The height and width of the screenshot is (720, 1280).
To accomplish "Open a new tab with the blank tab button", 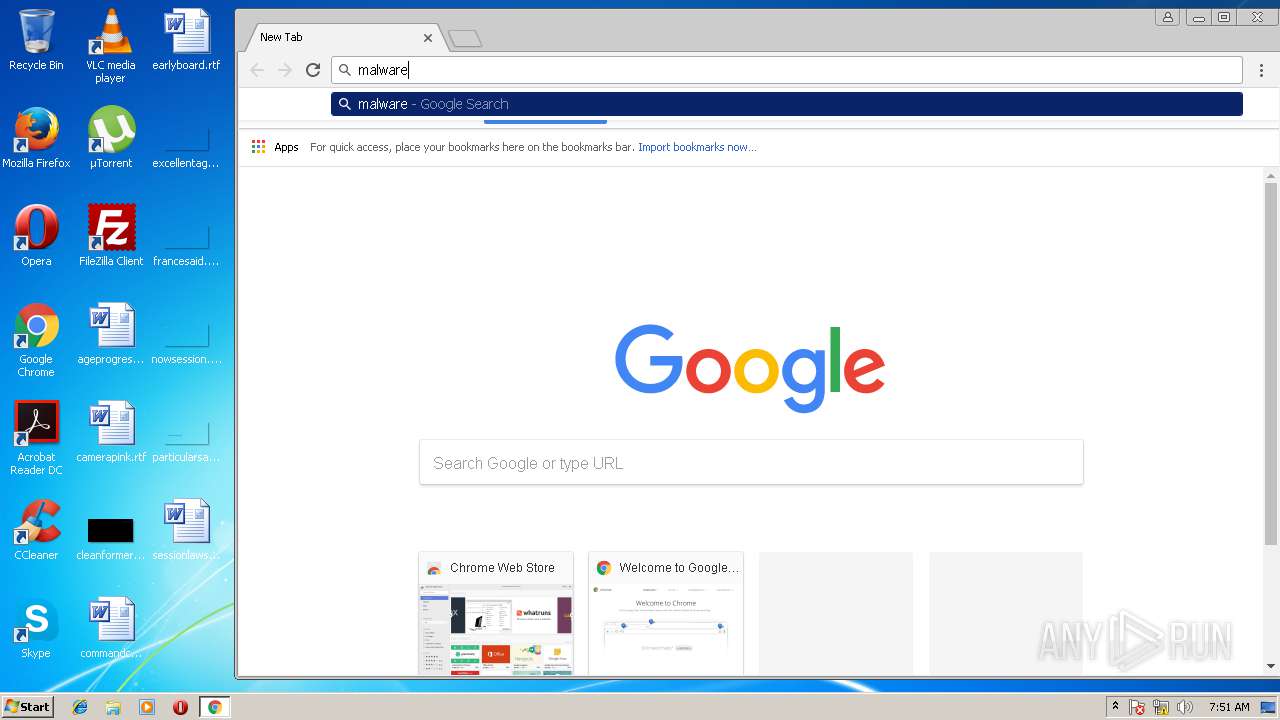I will (x=465, y=39).
